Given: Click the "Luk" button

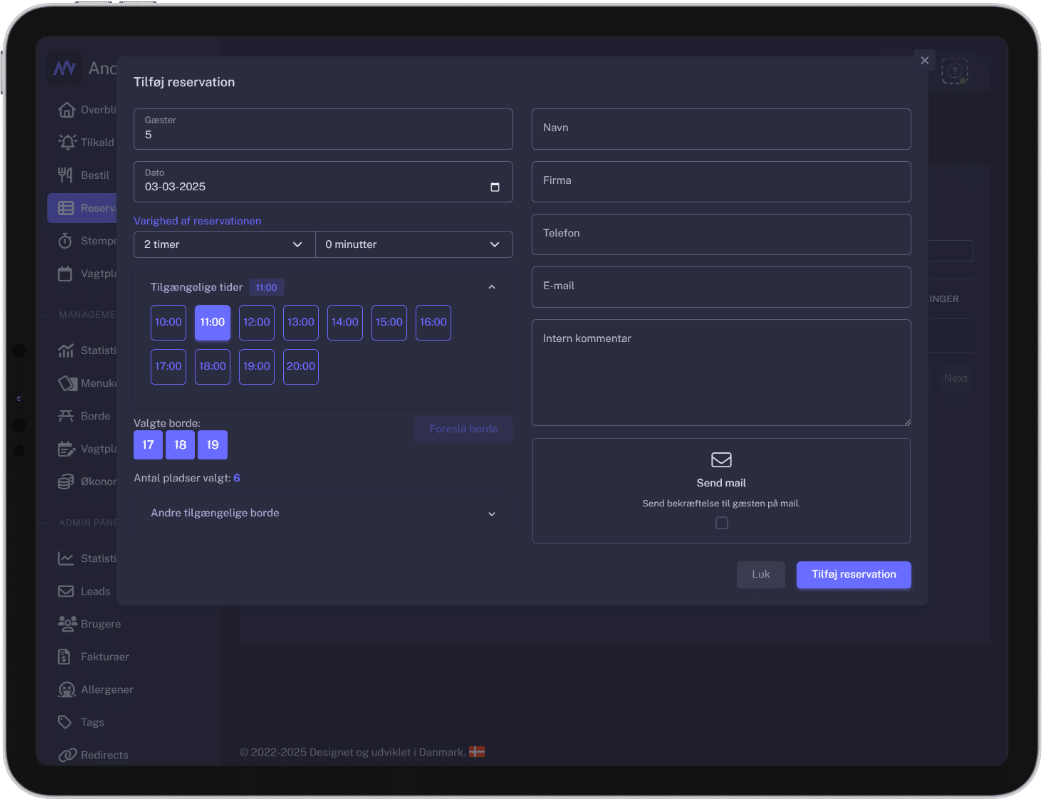Looking at the screenshot, I should 760,575.
